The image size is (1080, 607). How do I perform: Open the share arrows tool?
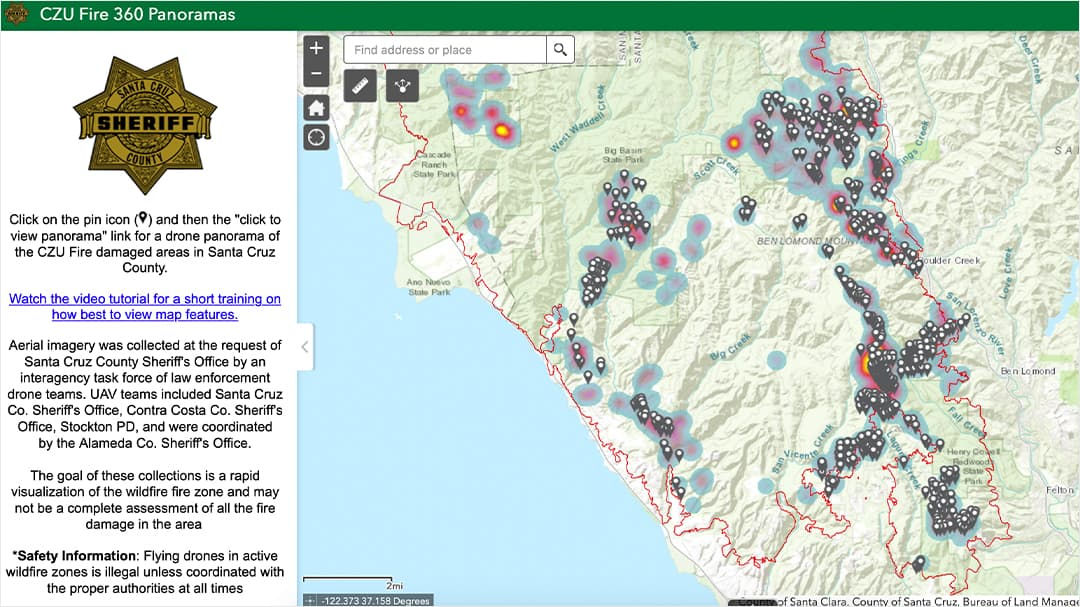pyautogui.click(x=402, y=85)
